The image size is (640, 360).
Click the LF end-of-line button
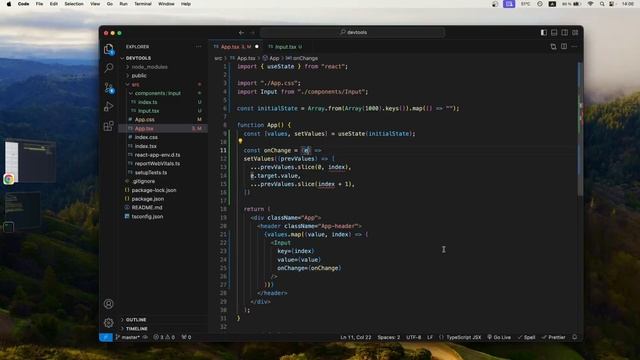tap(430, 337)
